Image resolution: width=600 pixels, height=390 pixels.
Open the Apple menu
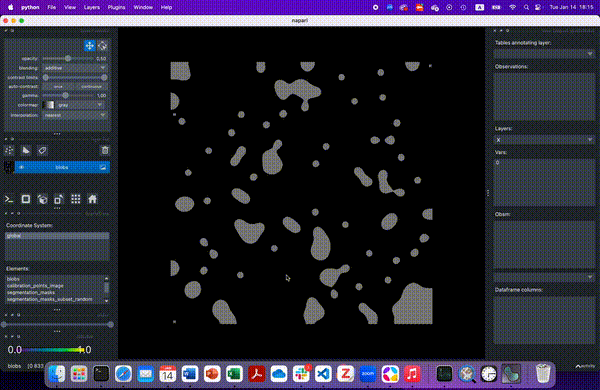(x=11, y=7)
